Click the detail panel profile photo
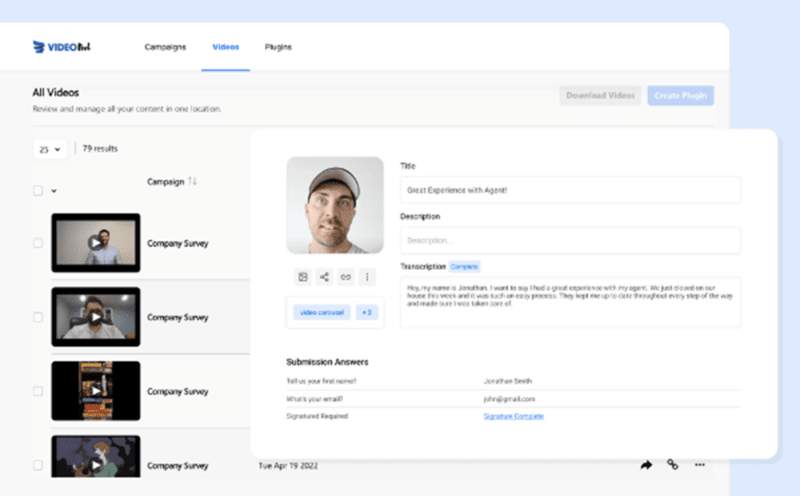Viewport: 800px width, 496px height. (335, 205)
